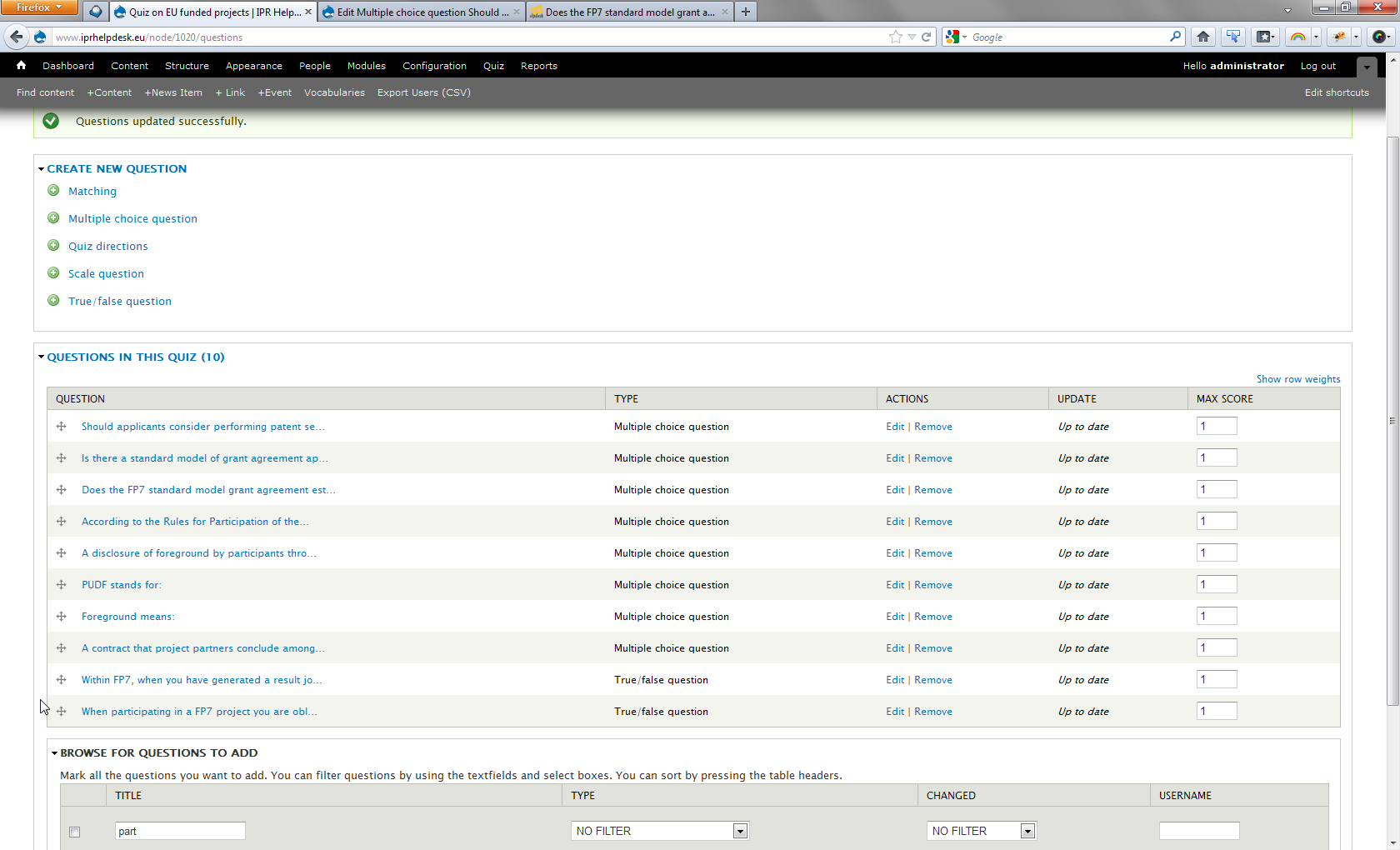The width and height of the screenshot is (1400, 850).
Task: Click the plus icon beside Quiz directions
Action: pyautogui.click(x=53, y=246)
